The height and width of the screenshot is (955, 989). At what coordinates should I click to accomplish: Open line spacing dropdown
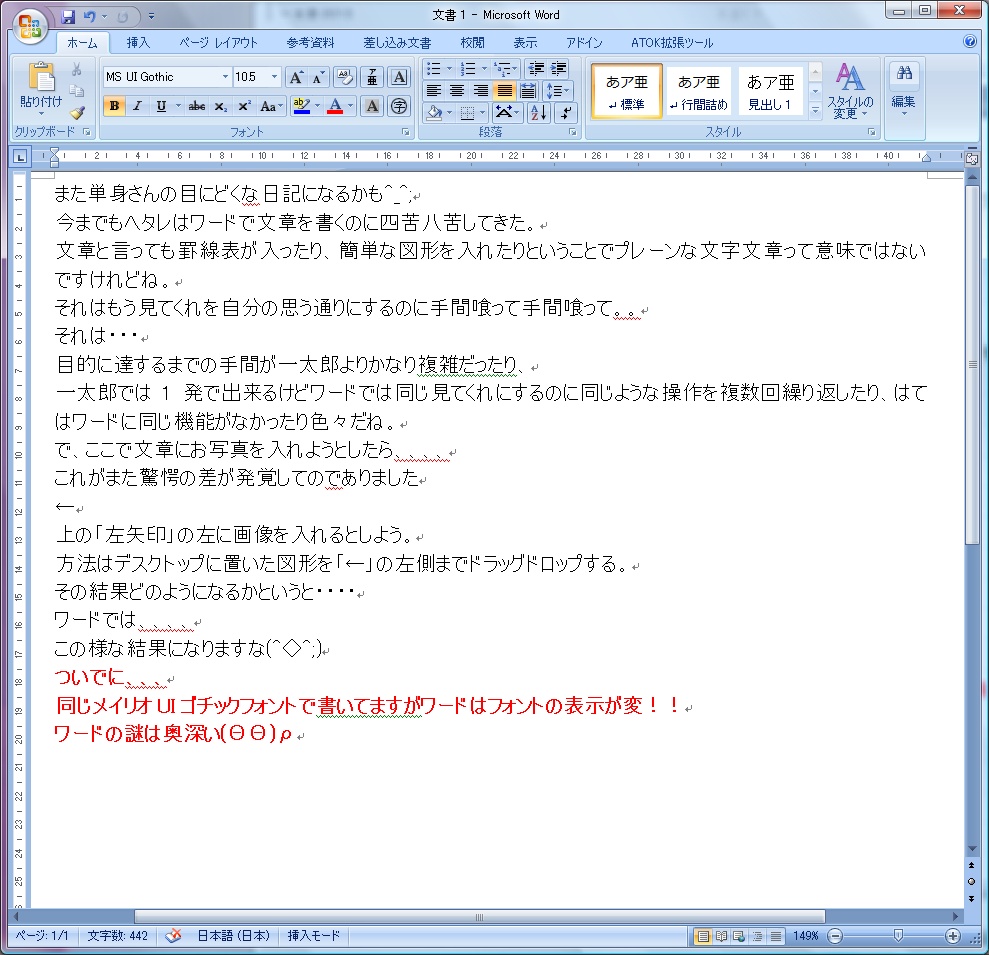pos(557,91)
